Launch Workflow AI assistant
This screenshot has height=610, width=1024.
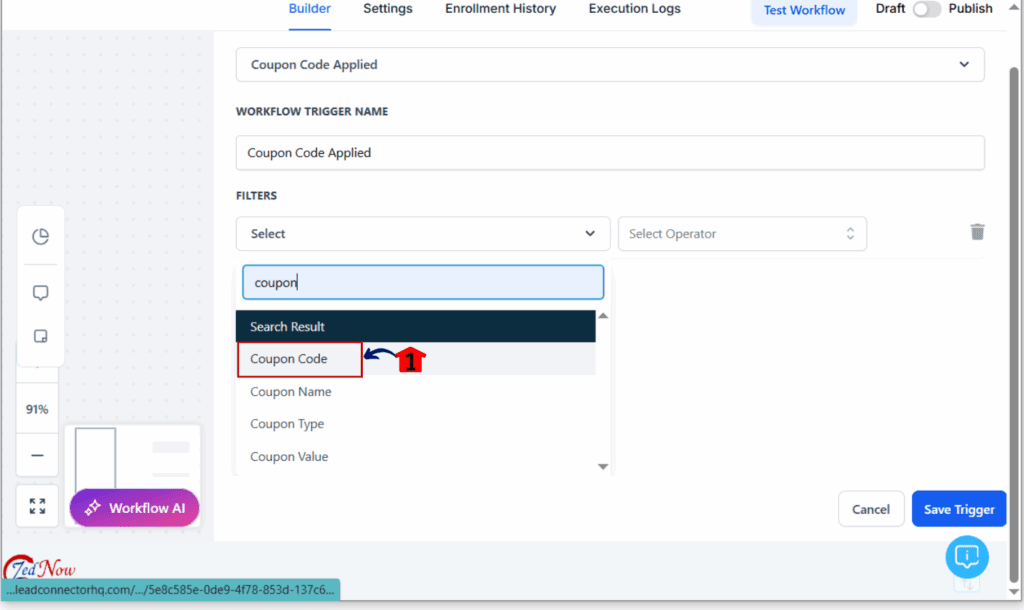[x=135, y=507]
